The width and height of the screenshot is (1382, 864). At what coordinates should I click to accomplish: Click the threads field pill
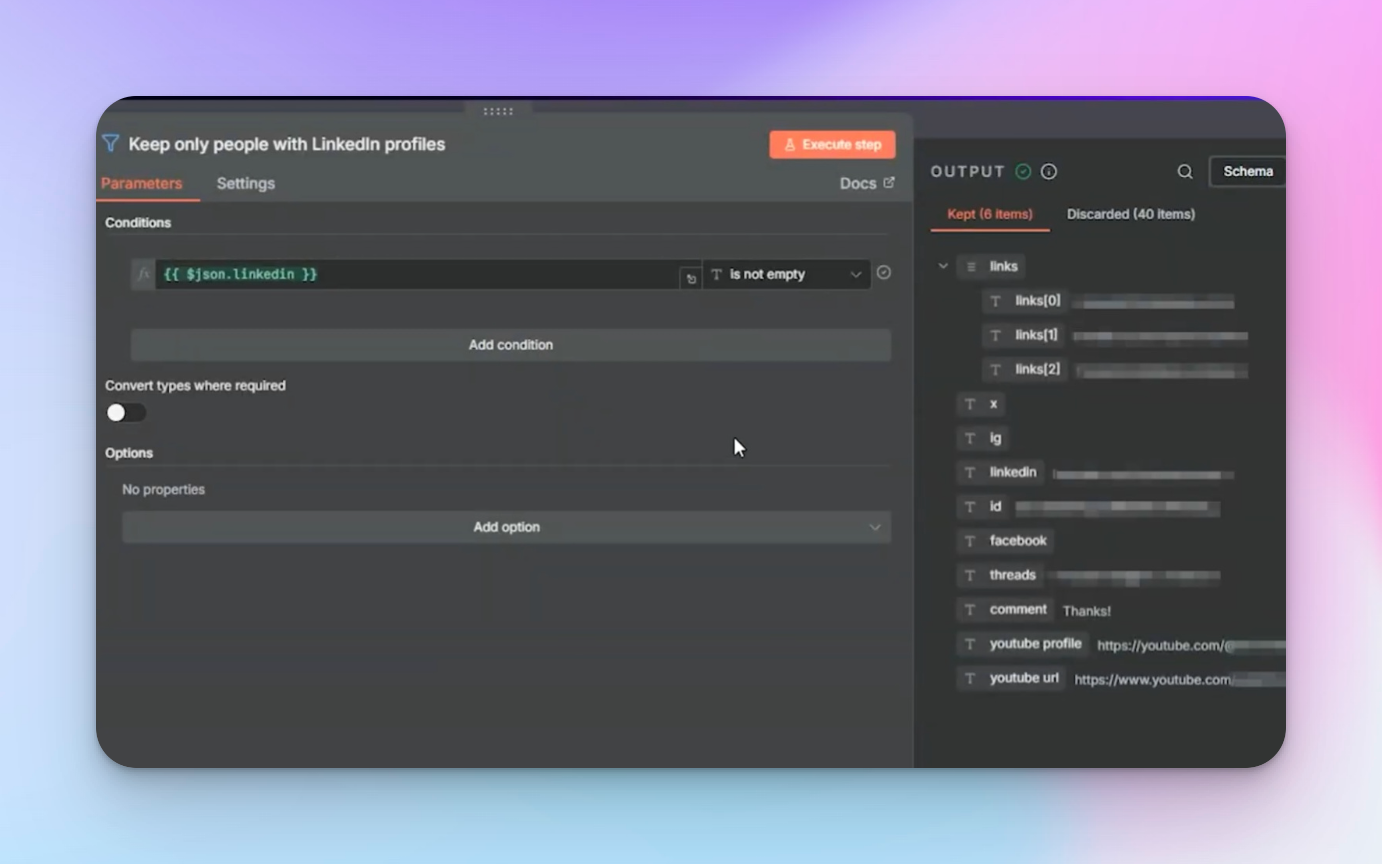pos(1000,575)
